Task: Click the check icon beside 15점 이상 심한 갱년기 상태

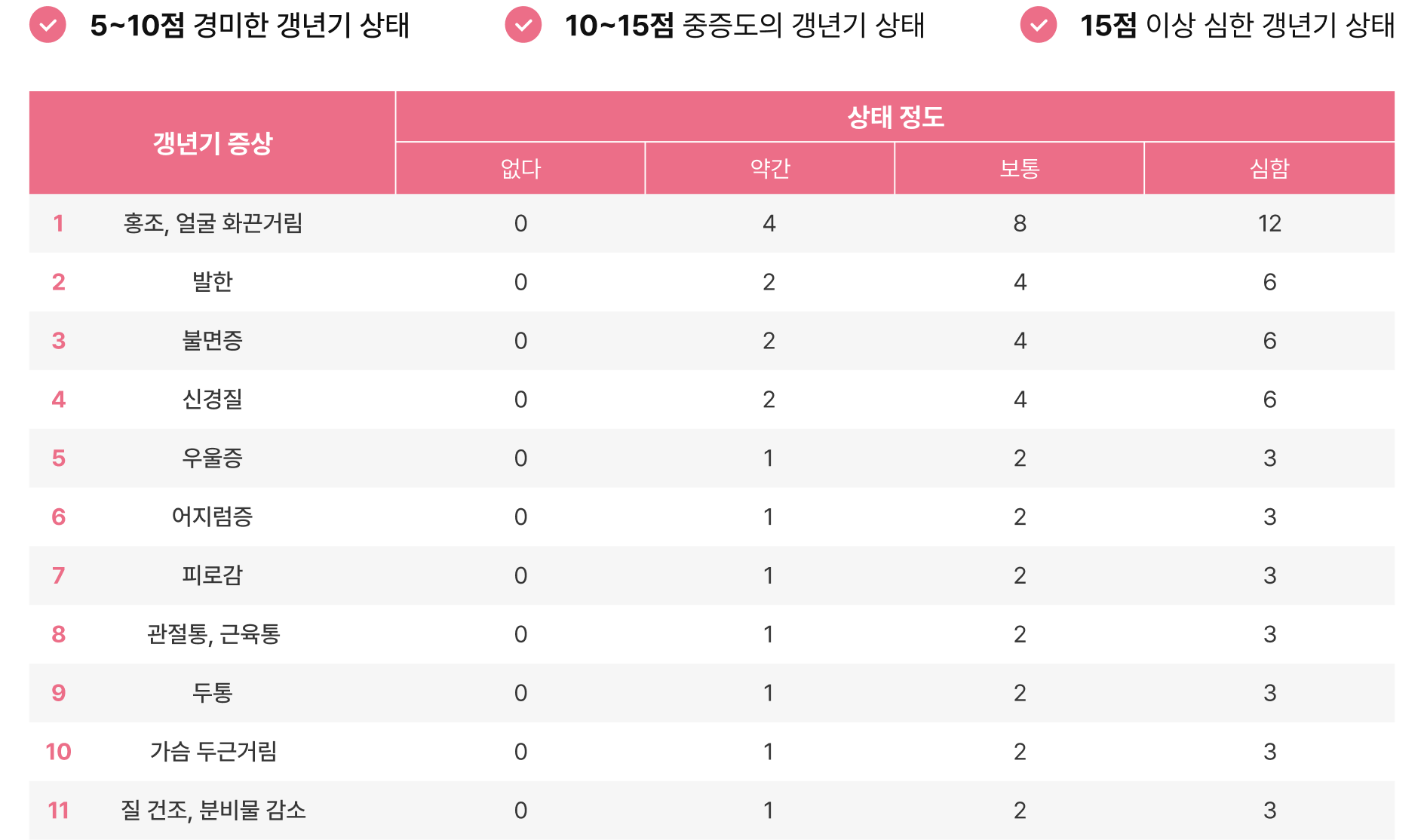Action: (x=1039, y=25)
